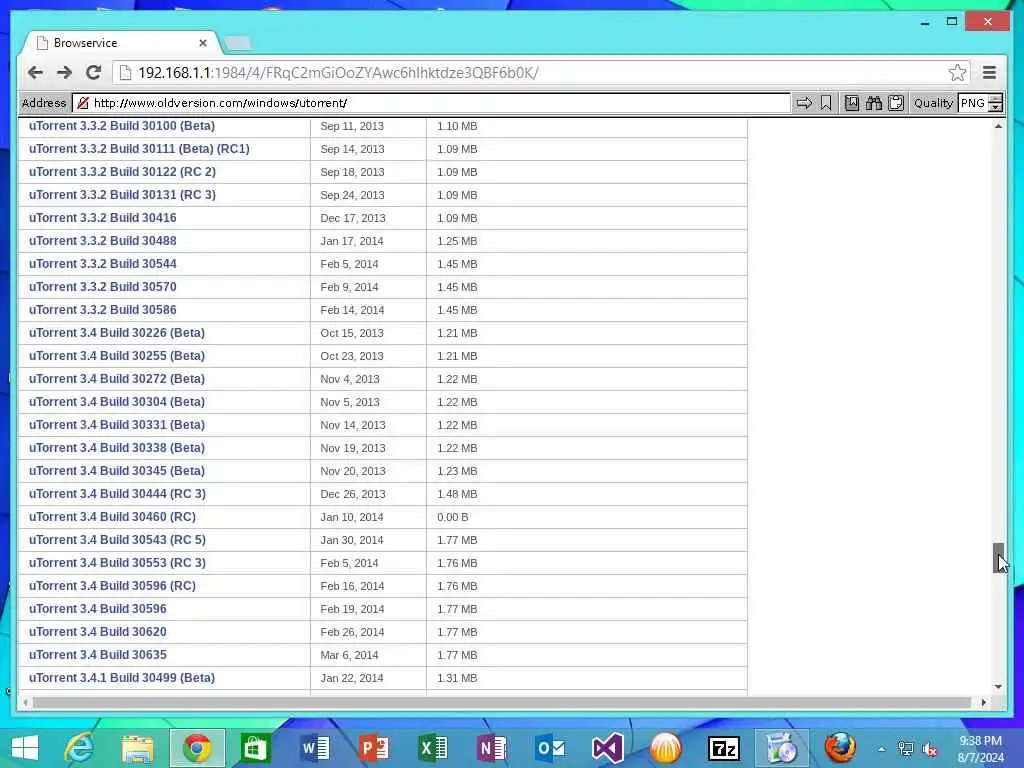Click the bookmark ribbon icon in Browservice toolbar
The image size is (1024, 768).
click(x=826, y=103)
